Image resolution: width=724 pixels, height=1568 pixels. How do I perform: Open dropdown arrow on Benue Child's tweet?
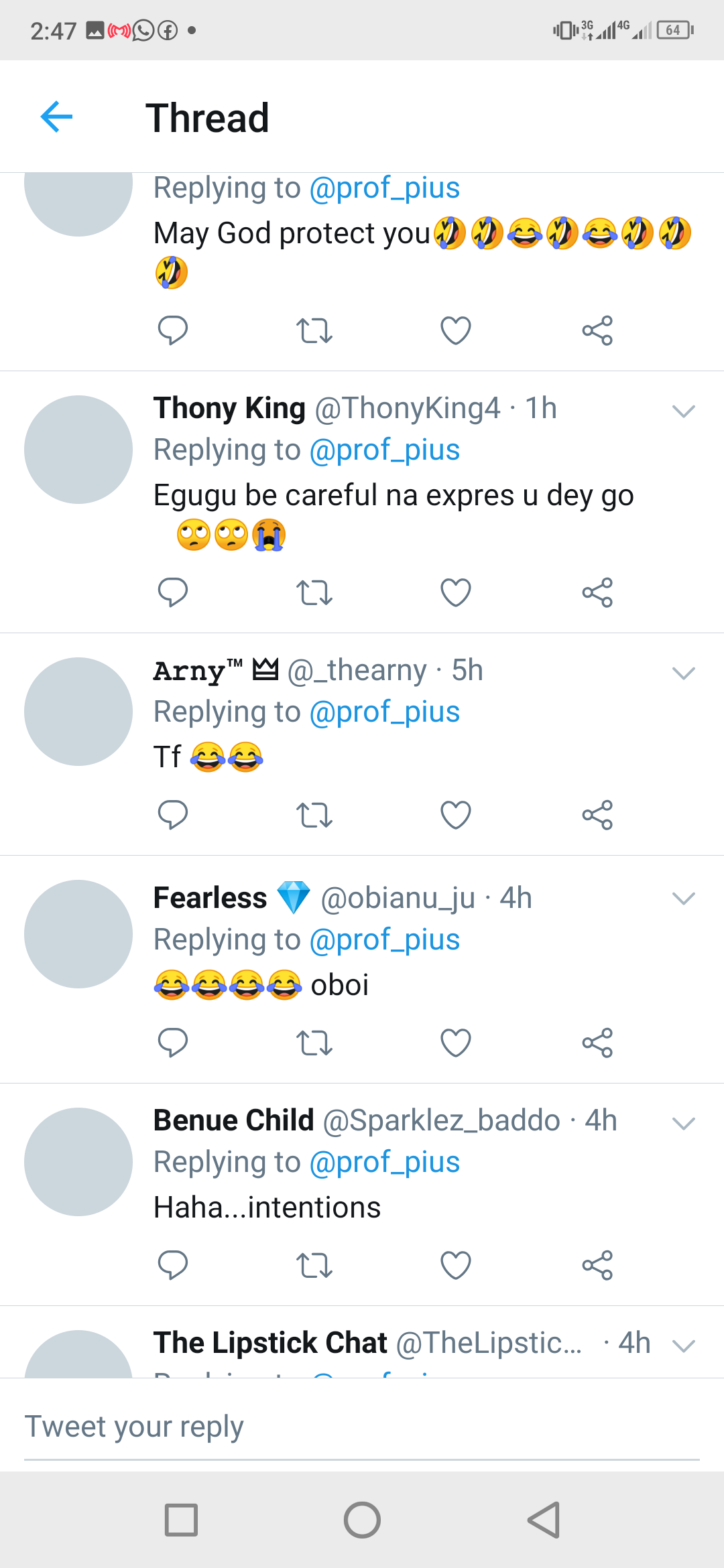[683, 1123]
